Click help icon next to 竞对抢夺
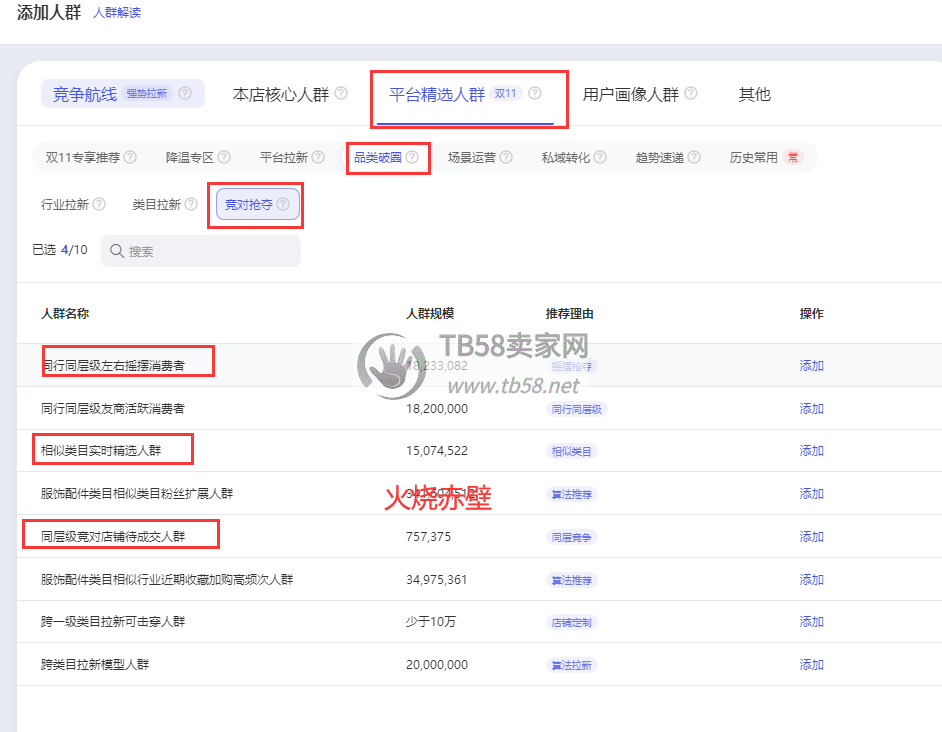Image resolution: width=942 pixels, height=732 pixels. coord(283,205)
